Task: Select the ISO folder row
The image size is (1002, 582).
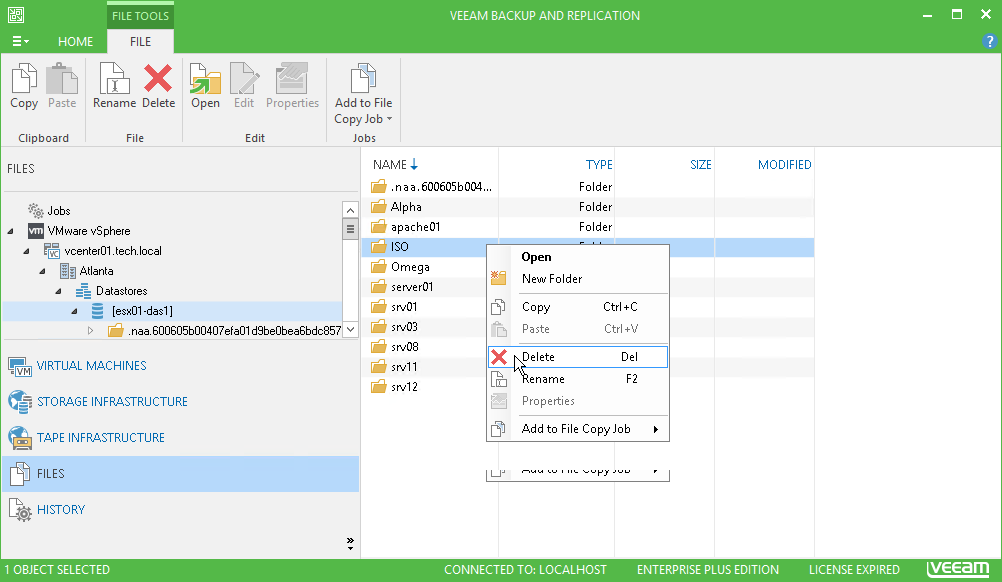Action: click(424, 247)
